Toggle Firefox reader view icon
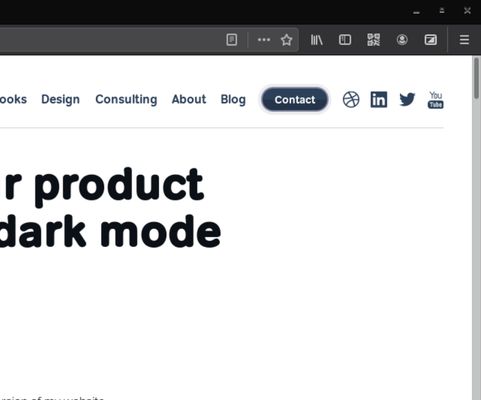481x400 pixels. [x=232, y=40]
